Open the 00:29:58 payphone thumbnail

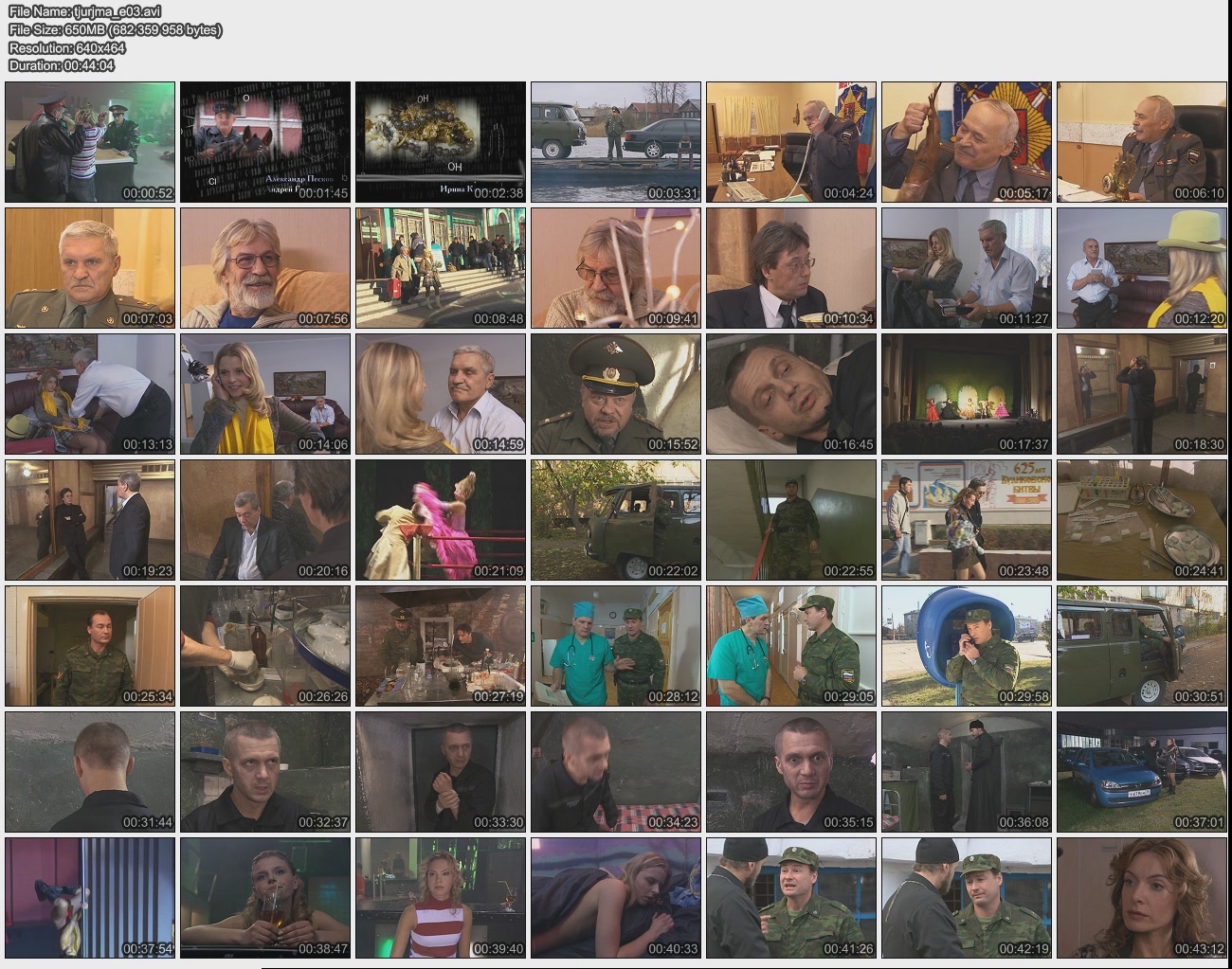point(967,646)
